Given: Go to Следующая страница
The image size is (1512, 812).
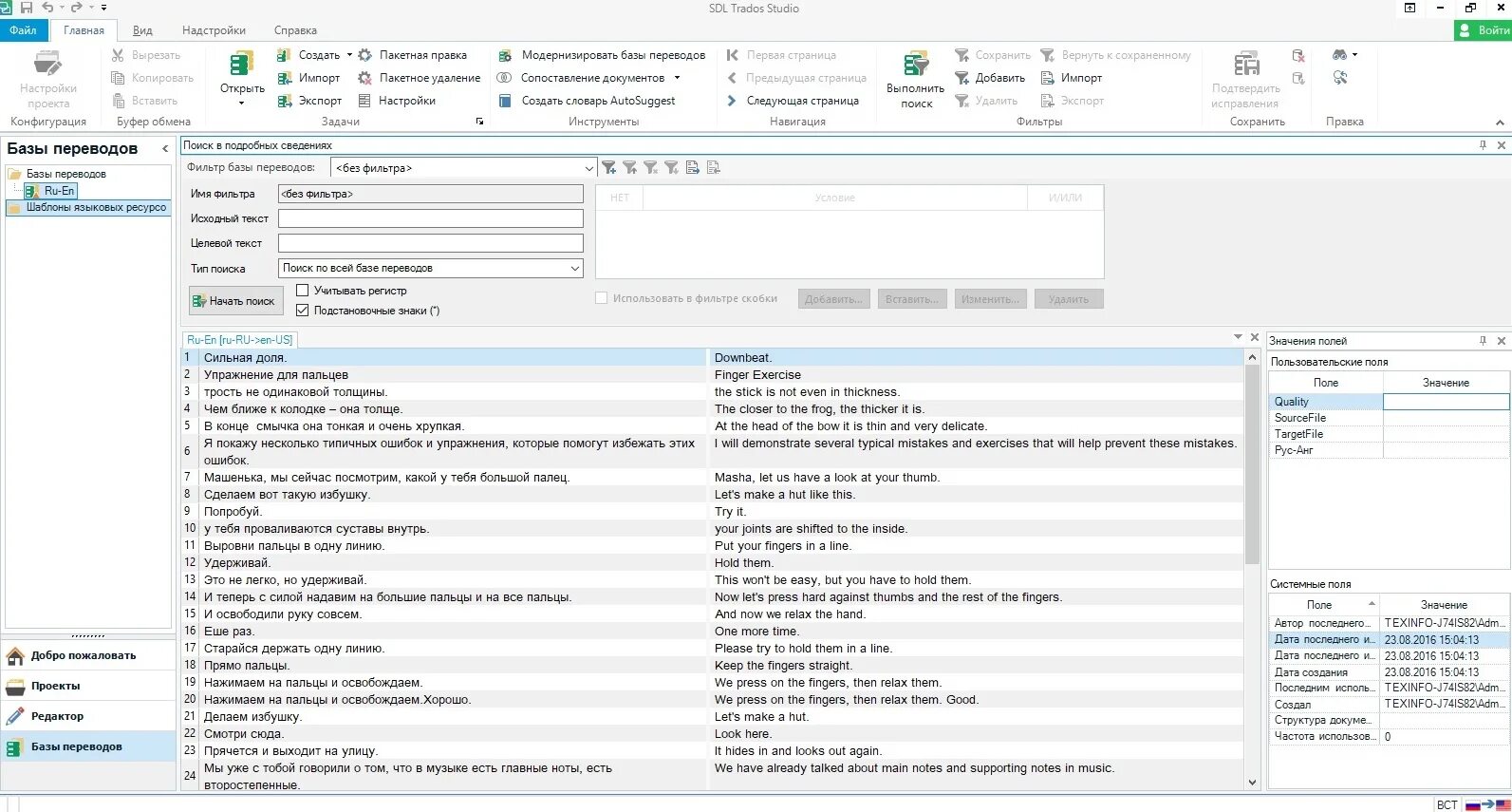Looking at the screenshot, I should [x=793, y=101].
